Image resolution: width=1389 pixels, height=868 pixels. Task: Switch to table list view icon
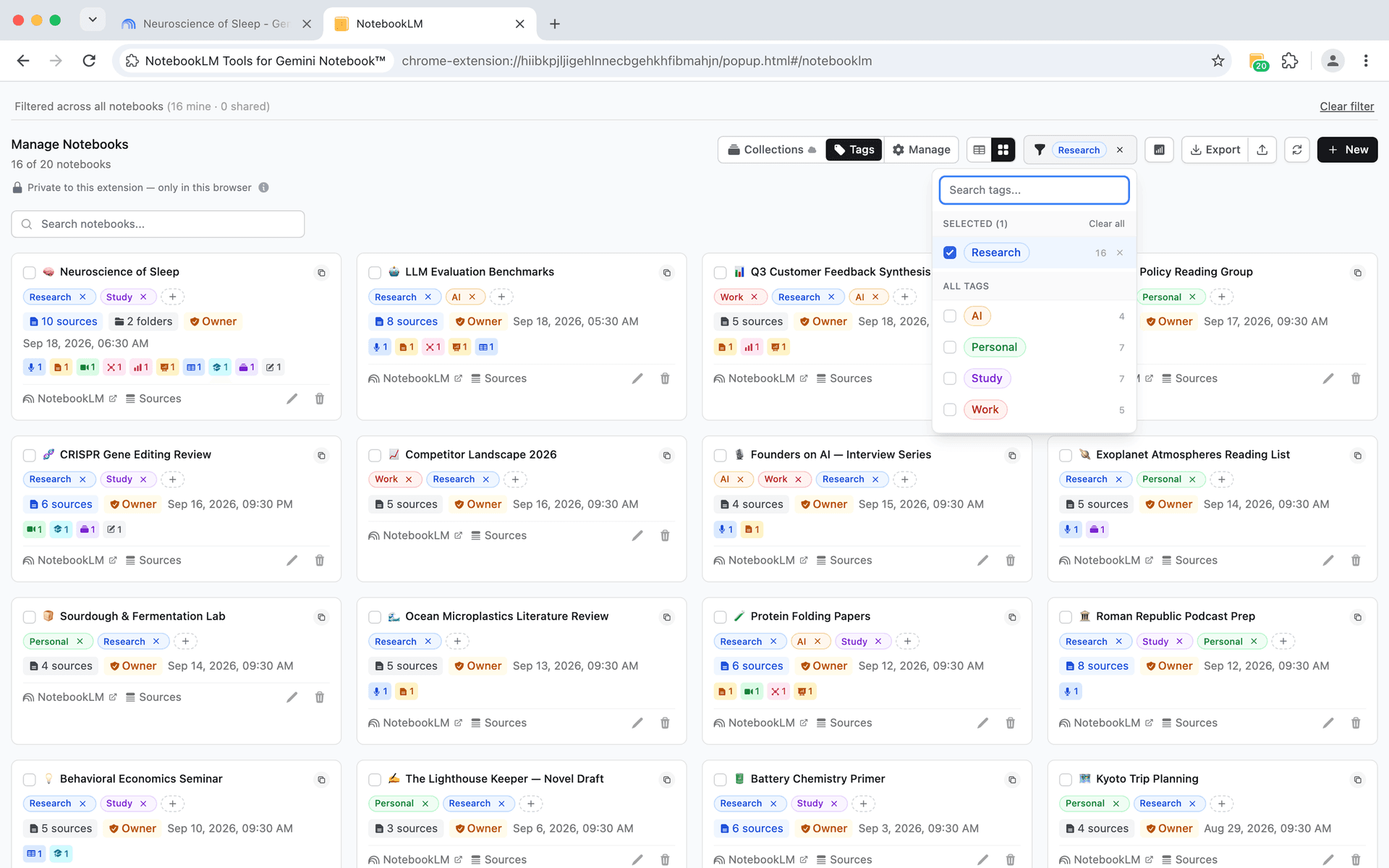click(x=979, y=150)
